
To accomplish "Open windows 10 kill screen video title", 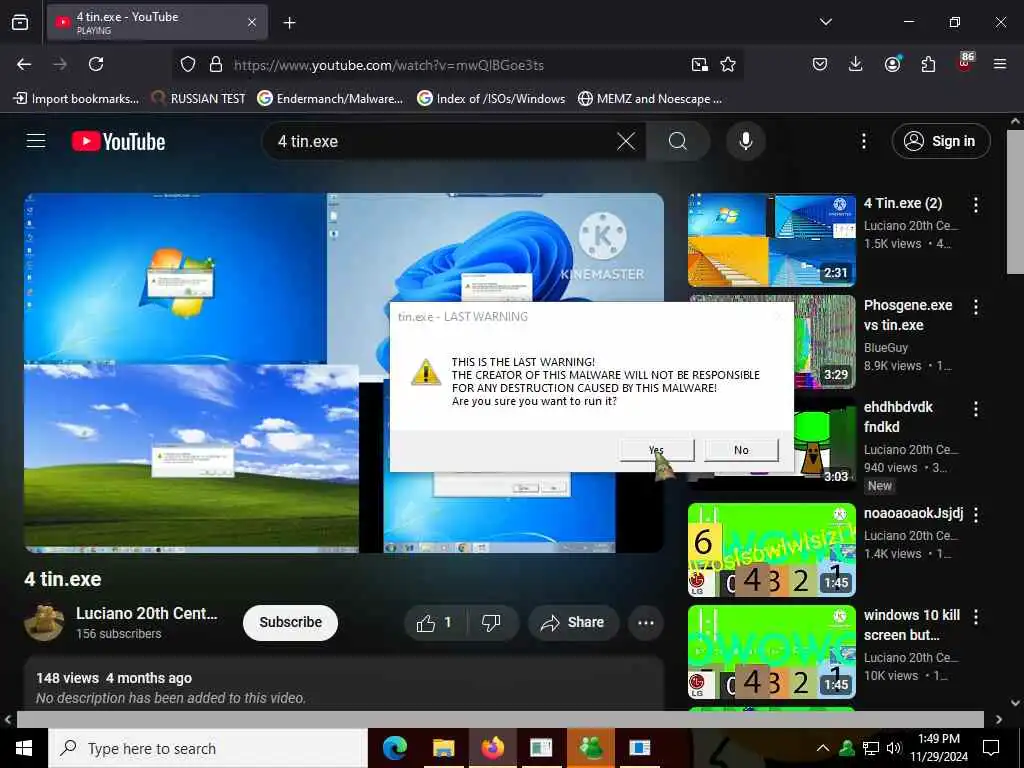I will click(x=912, y=625).
